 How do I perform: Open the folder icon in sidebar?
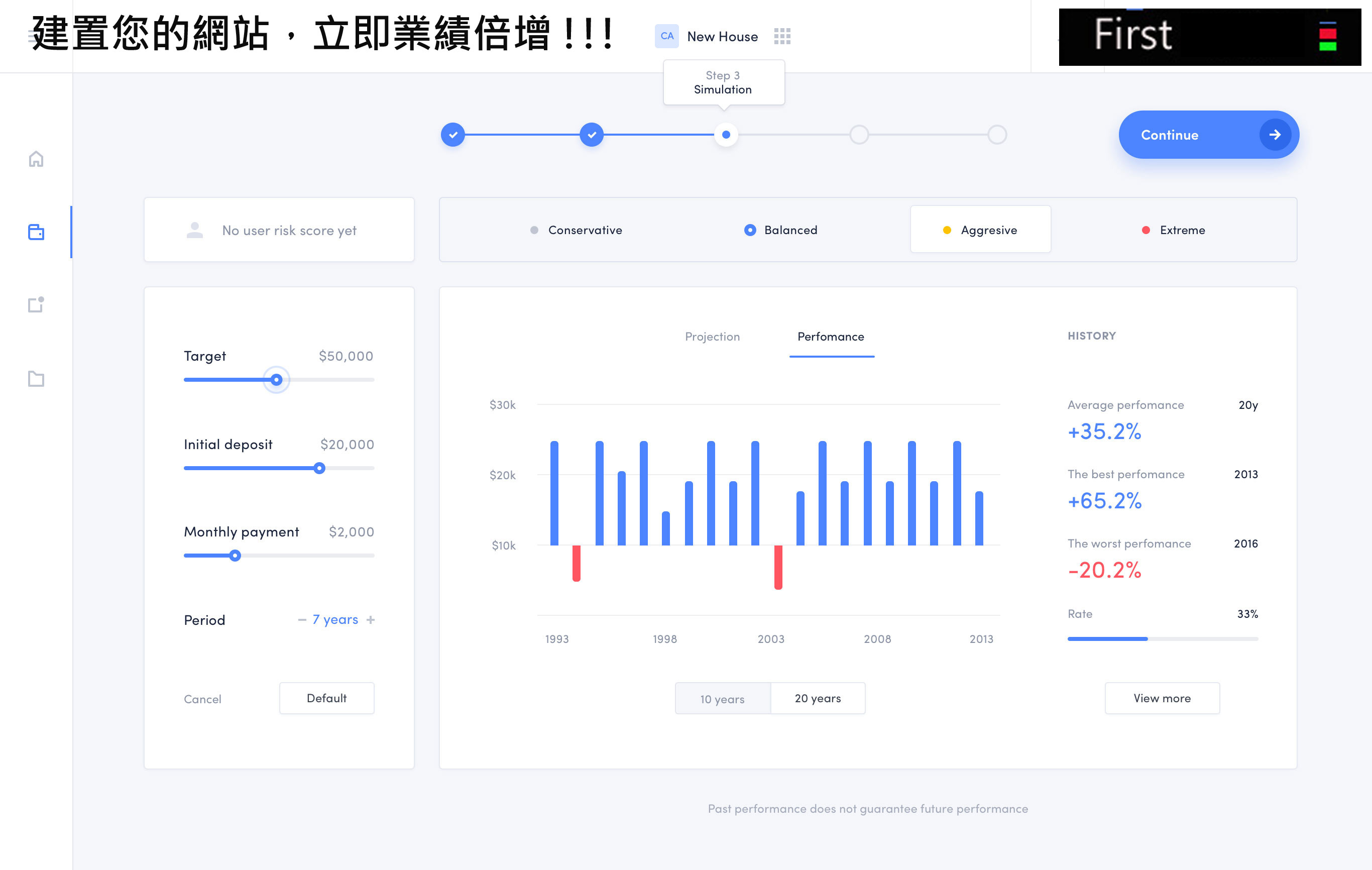coord(36,378)
